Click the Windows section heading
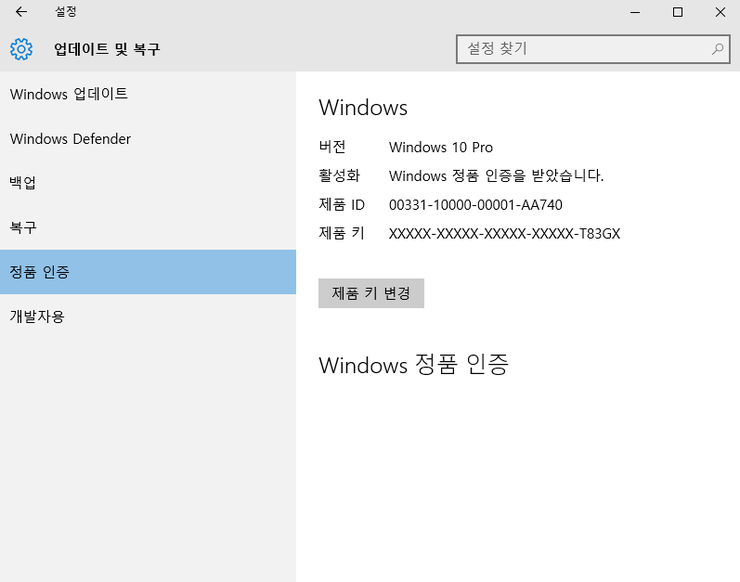The width and height of the screenshot is (740, 582). click(363, 108)
